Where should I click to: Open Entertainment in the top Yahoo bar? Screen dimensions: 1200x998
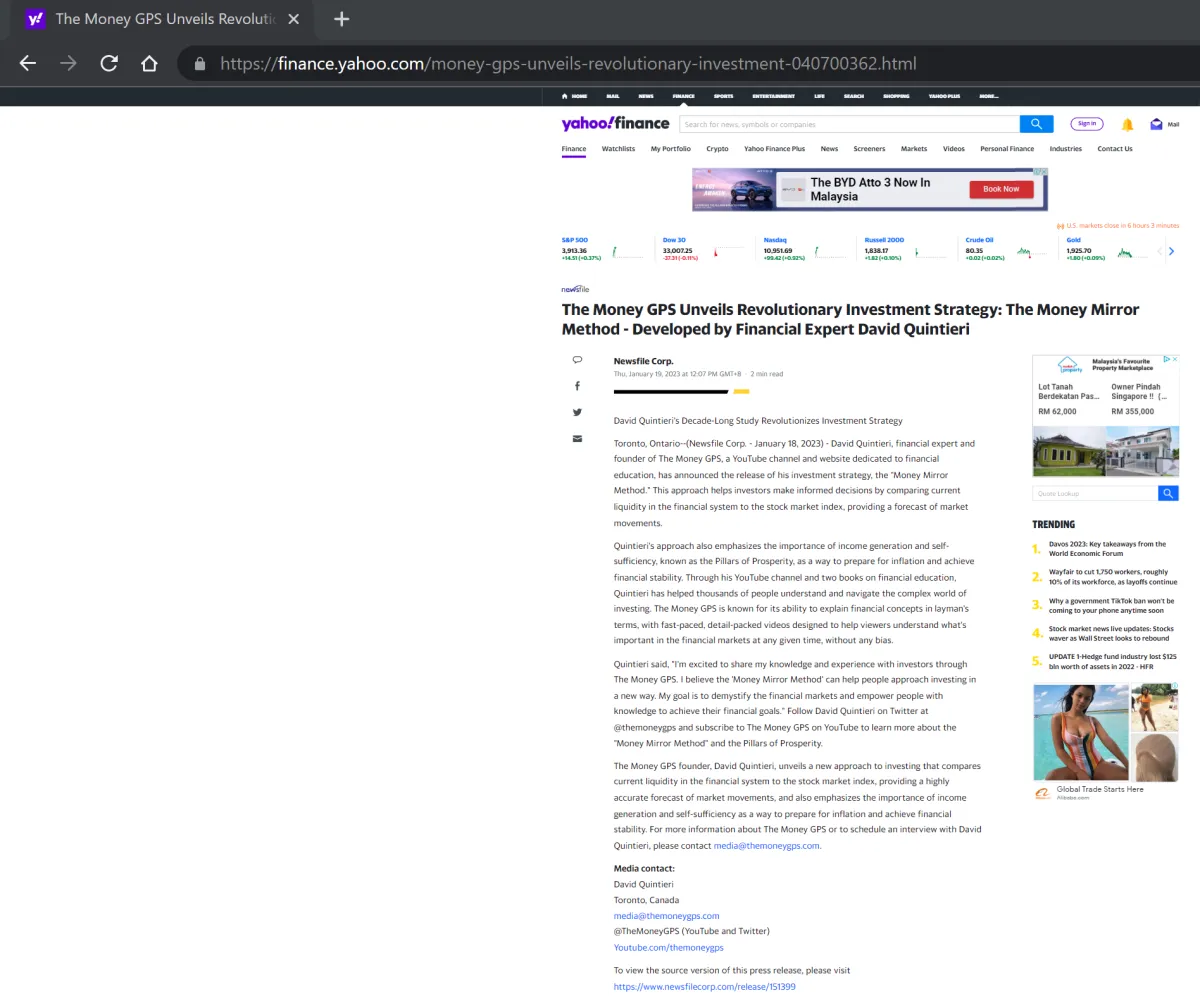774,96
